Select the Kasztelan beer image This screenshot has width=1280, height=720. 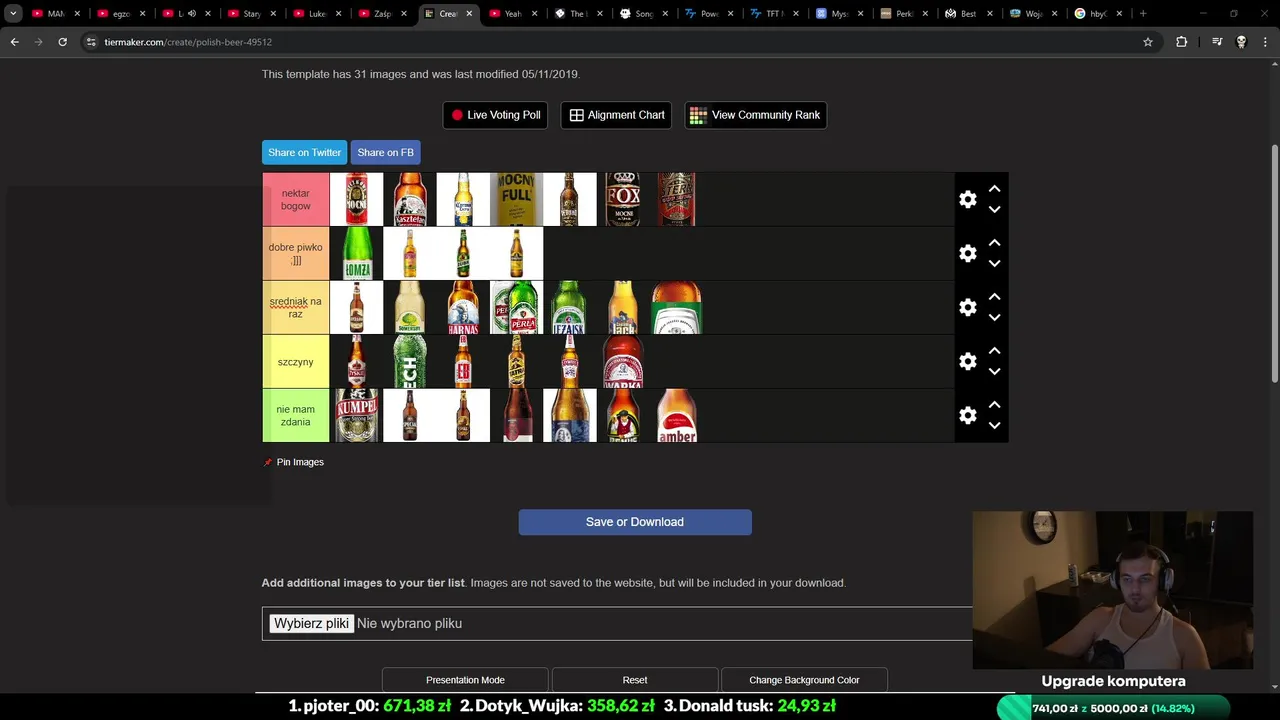(x=410, y=199)
